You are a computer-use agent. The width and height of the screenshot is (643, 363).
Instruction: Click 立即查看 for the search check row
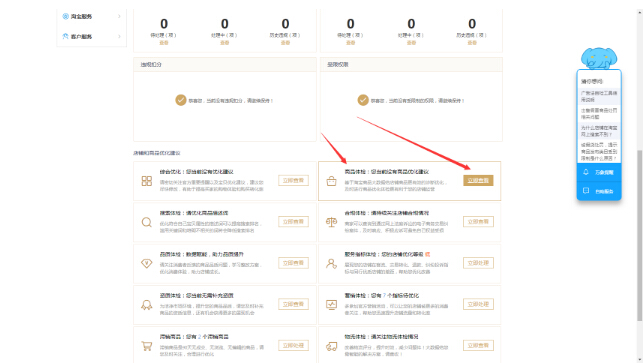293,221
